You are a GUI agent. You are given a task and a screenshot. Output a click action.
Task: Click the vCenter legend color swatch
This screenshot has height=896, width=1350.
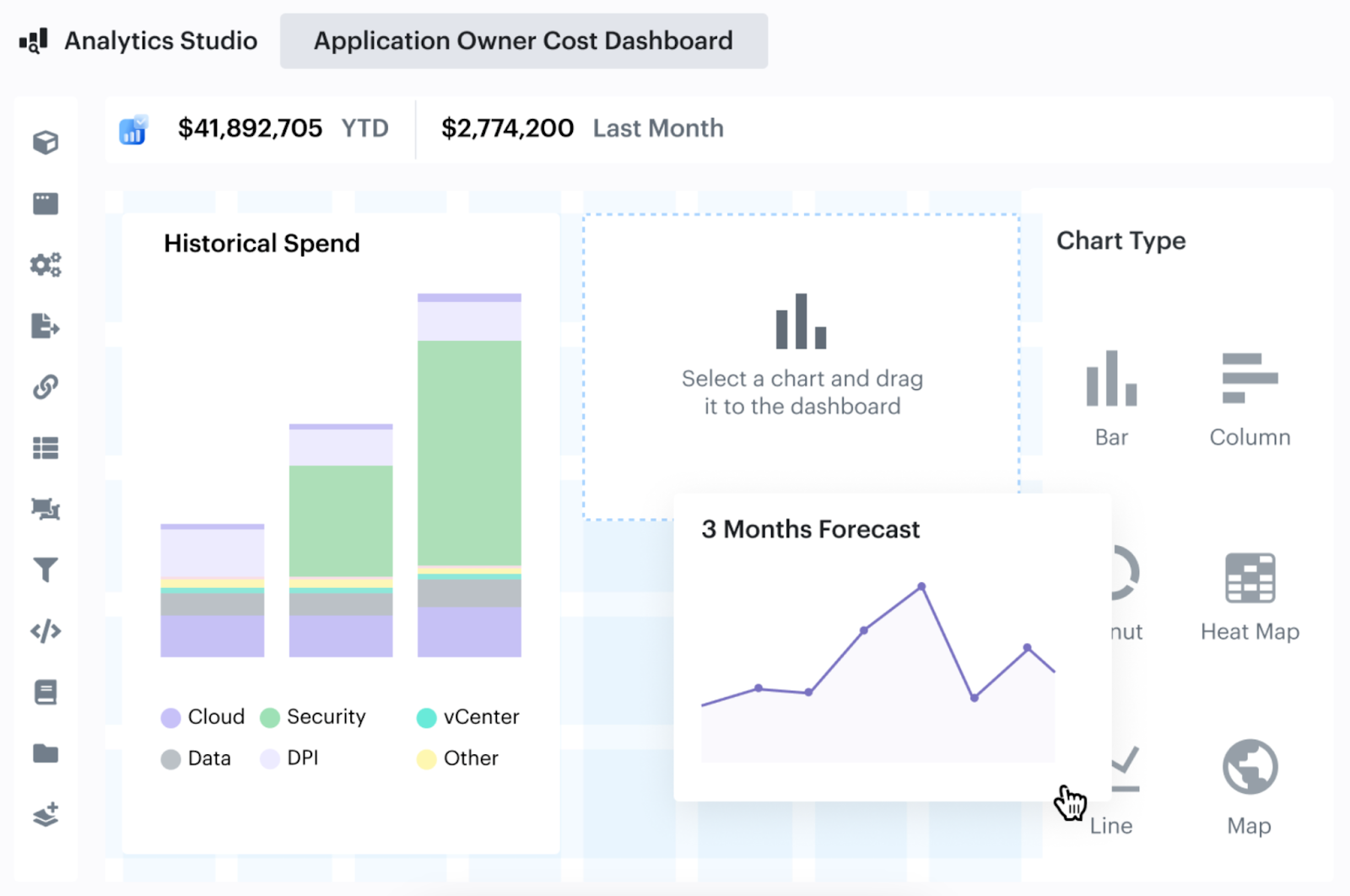[426, 718]
